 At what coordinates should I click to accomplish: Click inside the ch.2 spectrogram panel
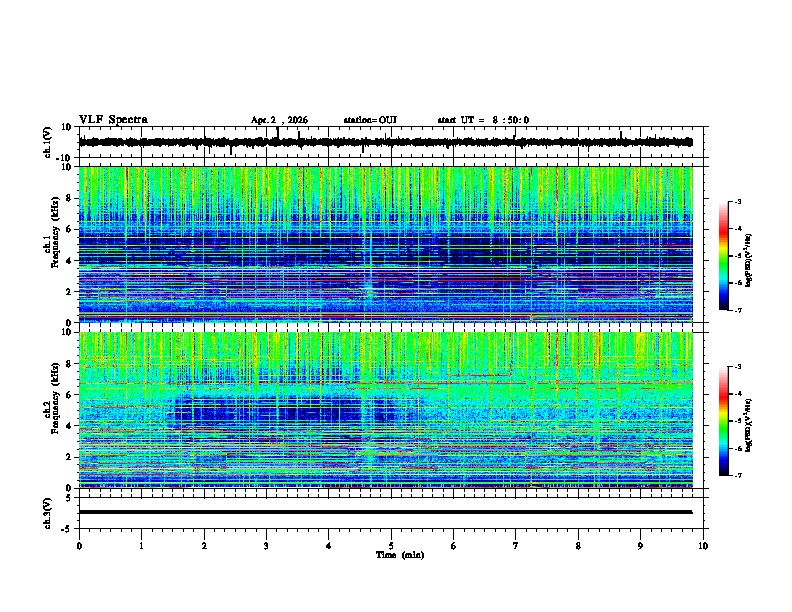pos(386,410)
